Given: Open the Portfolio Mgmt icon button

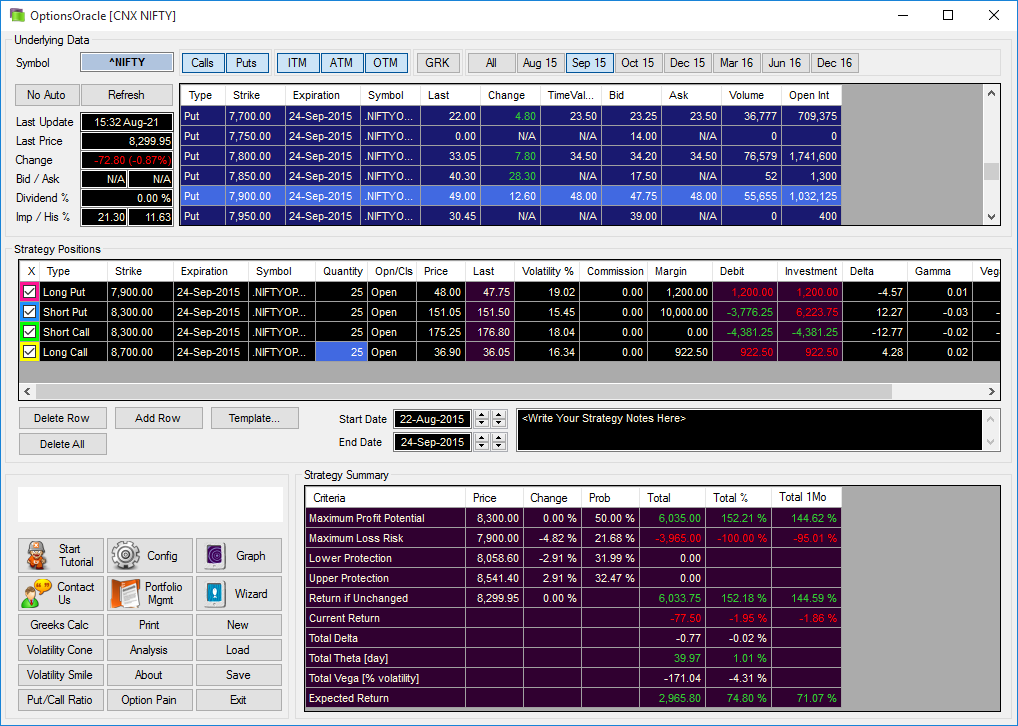Looking at the screenshot, I should tap(150, 593).
